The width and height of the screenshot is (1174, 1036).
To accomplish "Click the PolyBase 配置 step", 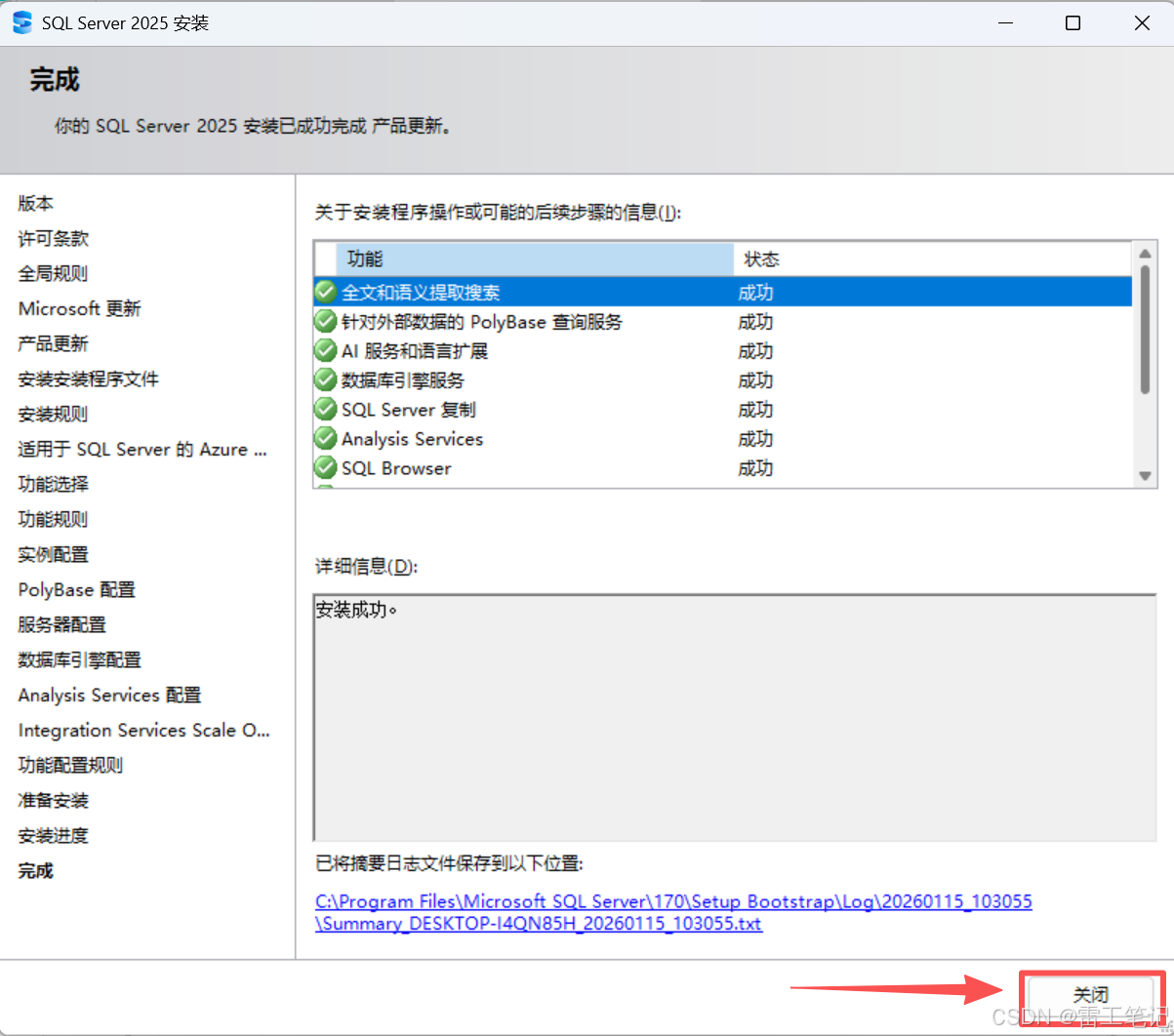I will click(x=77, y=589).
